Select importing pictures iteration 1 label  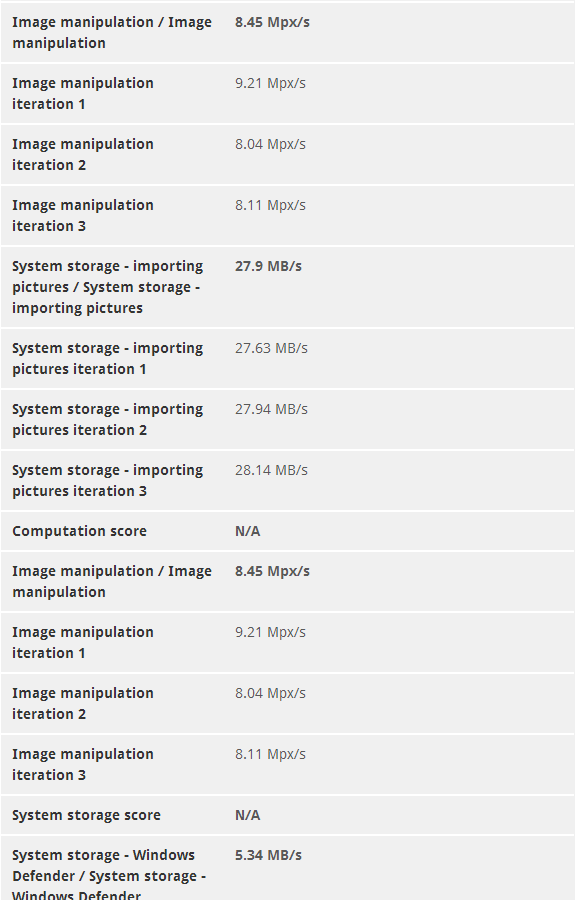tap(107, 359)
